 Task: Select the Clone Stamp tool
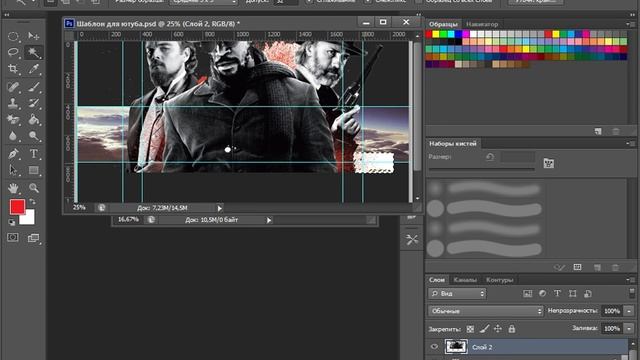(x=13, y=102)
